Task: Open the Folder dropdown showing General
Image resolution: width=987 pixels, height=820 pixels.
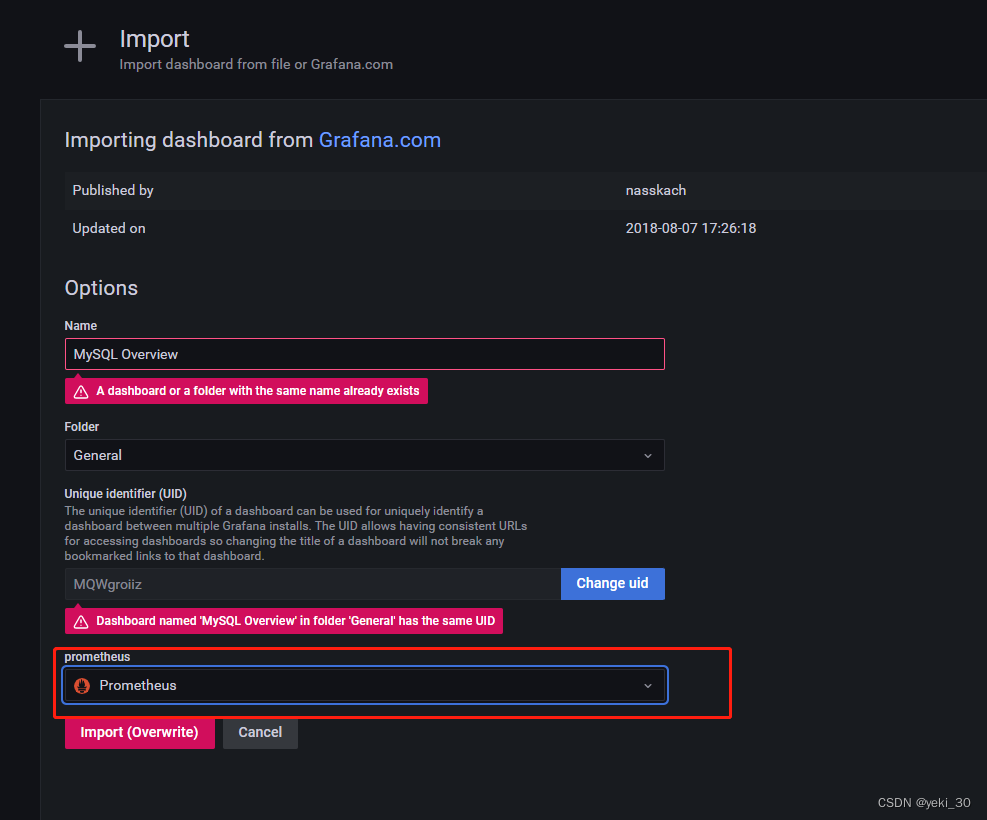Action: [x=364, y=455]
